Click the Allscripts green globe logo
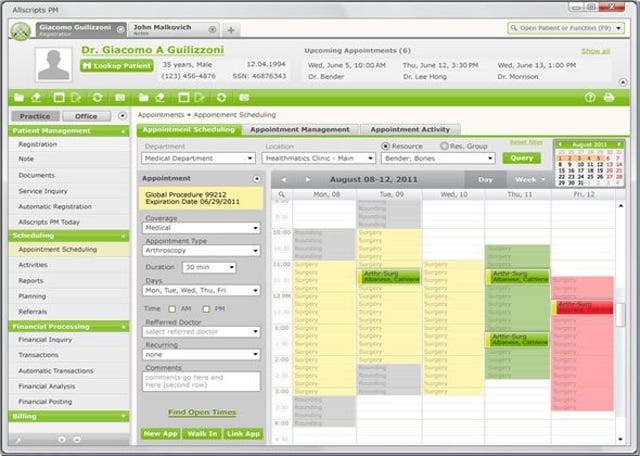Viewport: 640px width, 456px height. pos(20,31)
